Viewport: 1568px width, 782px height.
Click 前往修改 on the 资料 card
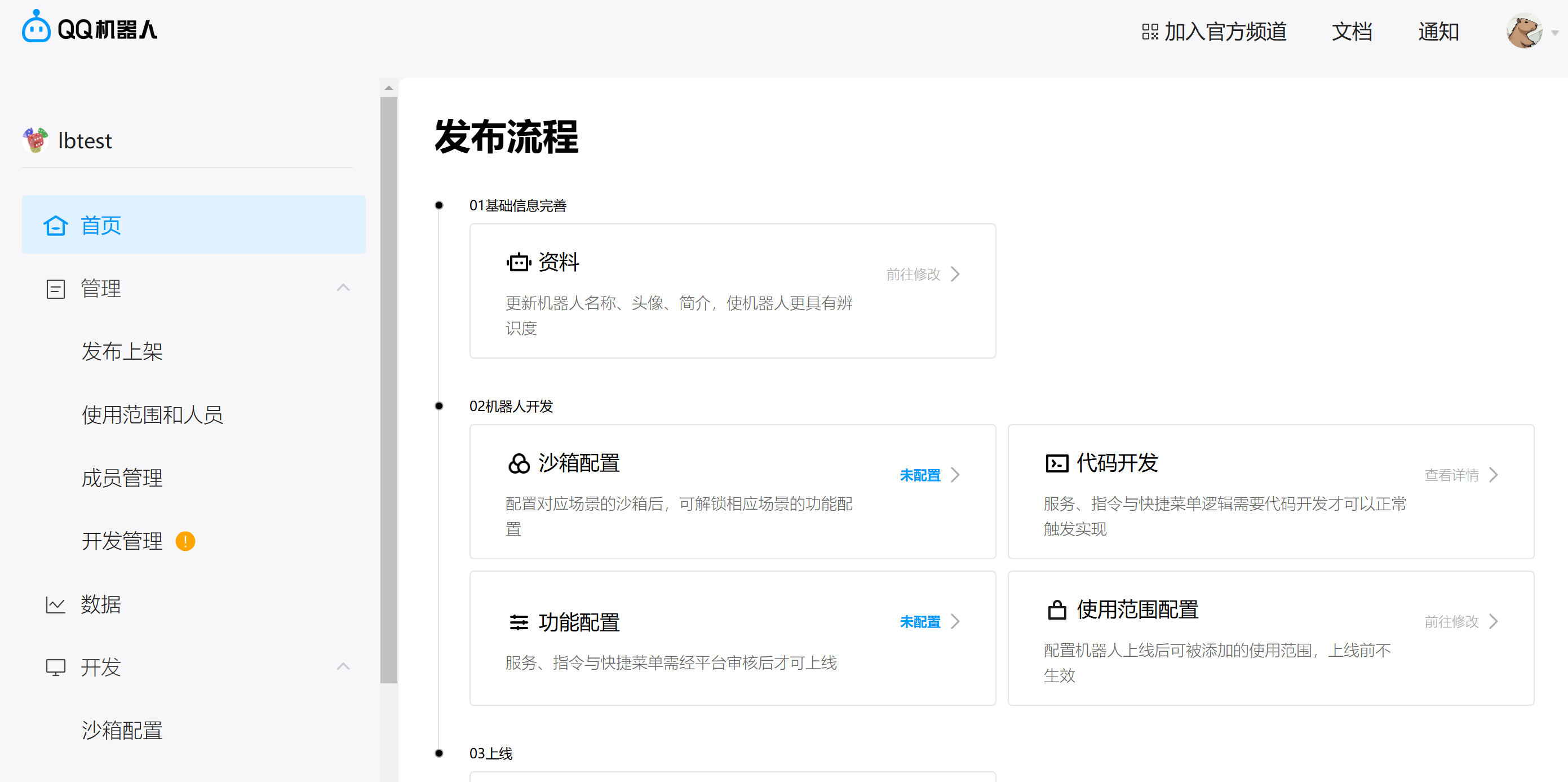[914, 274]
